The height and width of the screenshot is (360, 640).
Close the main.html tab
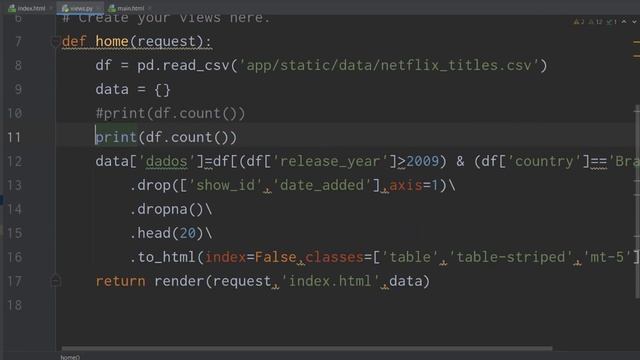tap(150, 8)
